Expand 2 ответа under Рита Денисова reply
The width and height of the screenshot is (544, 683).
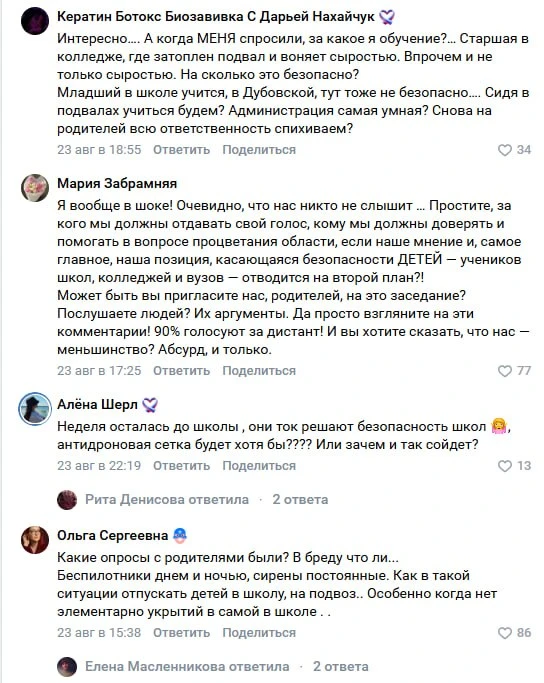(300, 499)
